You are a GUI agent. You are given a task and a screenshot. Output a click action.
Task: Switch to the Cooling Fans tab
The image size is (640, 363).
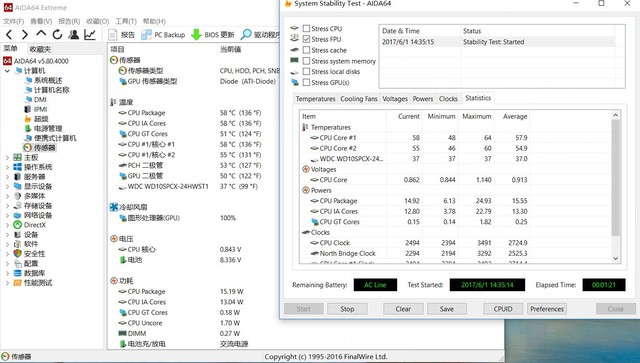point(359,99)
